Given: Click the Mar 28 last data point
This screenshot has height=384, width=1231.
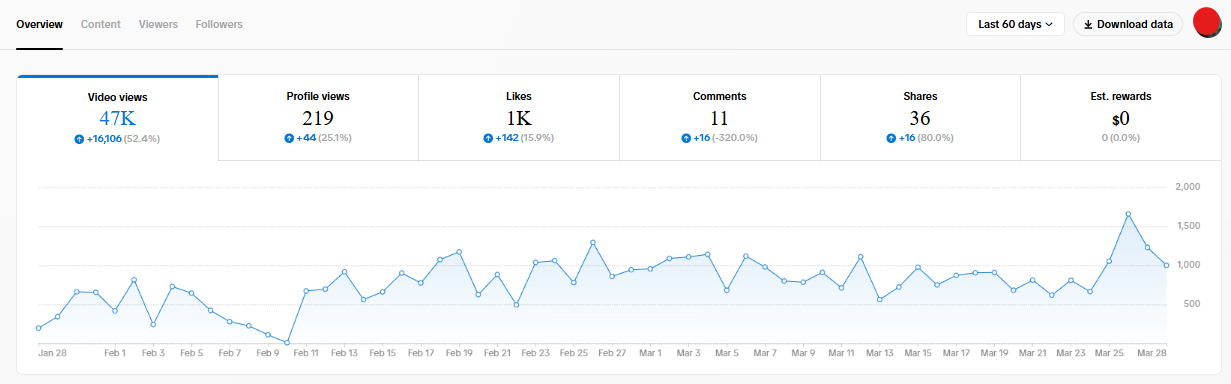Looking at the screenshot, I should click(x=1166, y=265).
